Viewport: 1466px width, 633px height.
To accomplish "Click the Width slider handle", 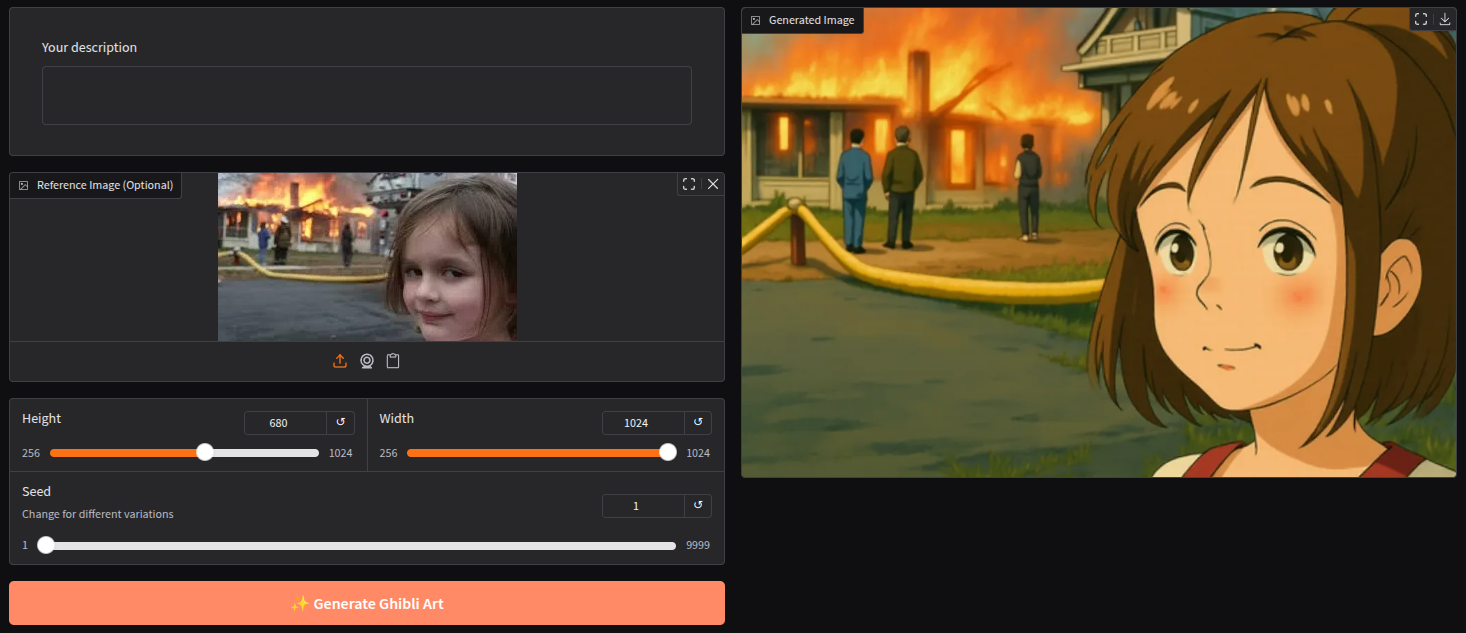I will point(667,452).
